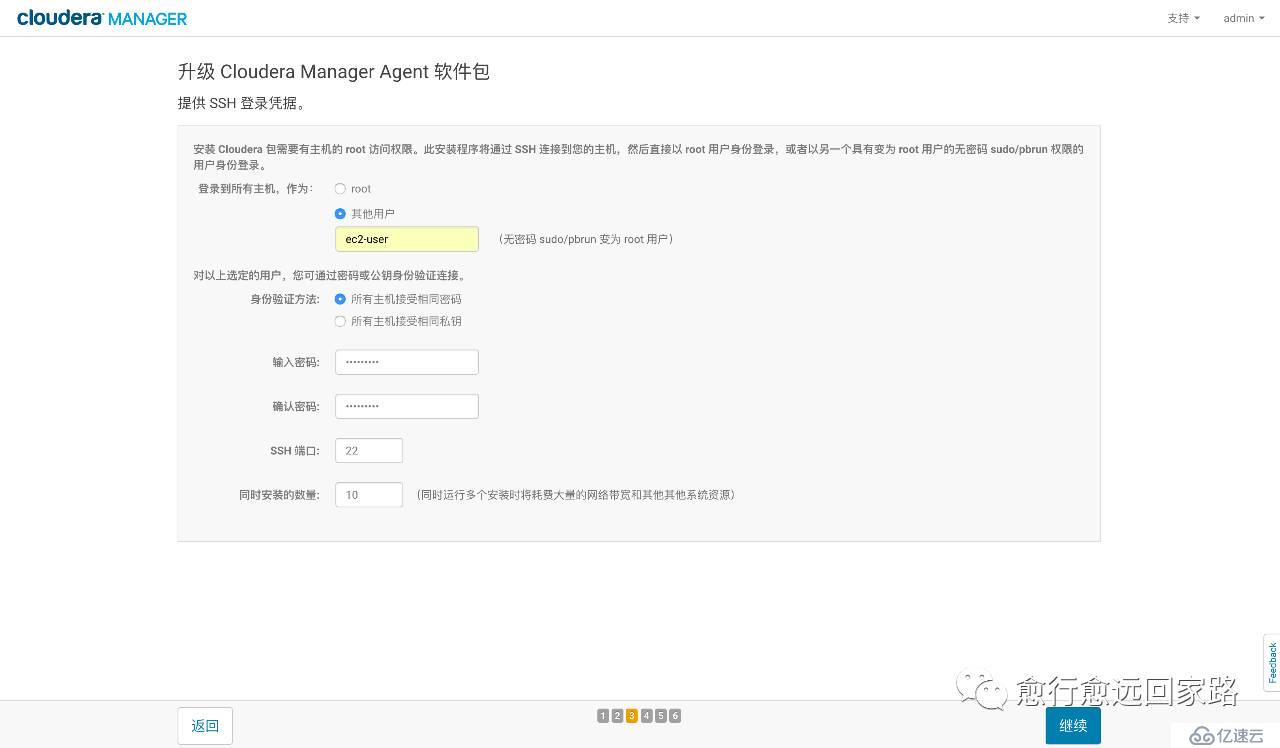Select the root login radio button
This screenshot has height=748, width=1280.
point(340,189)
